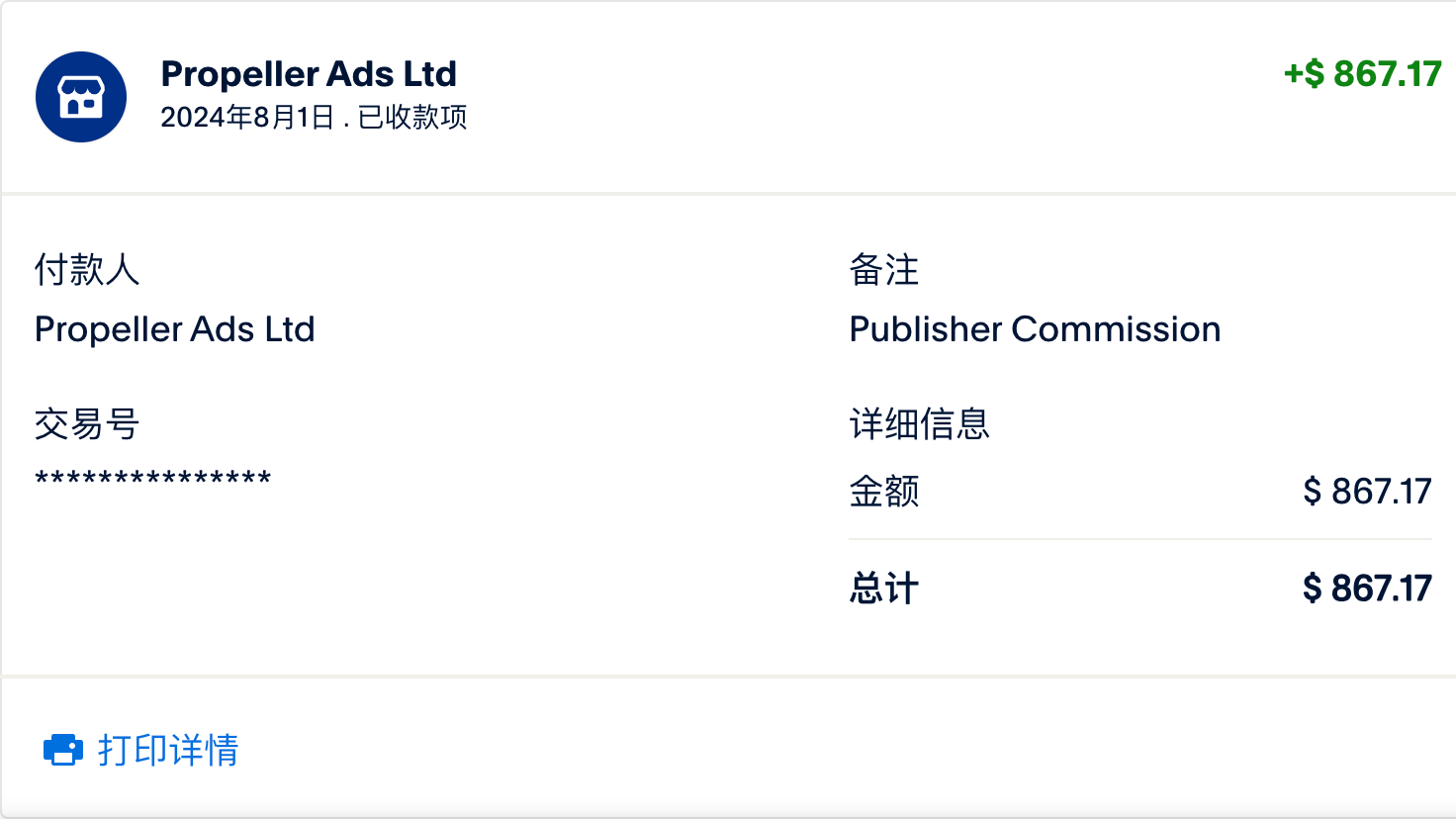Click the 详细信息 section heading
This screenshot has height=819, width=1456.
(919, 424)
